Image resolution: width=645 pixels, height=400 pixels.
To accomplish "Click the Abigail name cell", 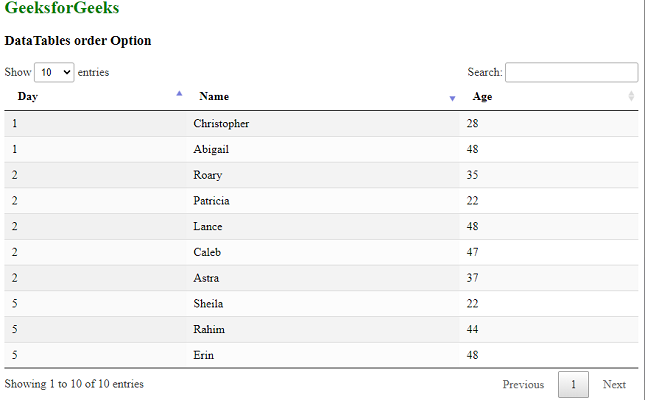I will [211, 149].
